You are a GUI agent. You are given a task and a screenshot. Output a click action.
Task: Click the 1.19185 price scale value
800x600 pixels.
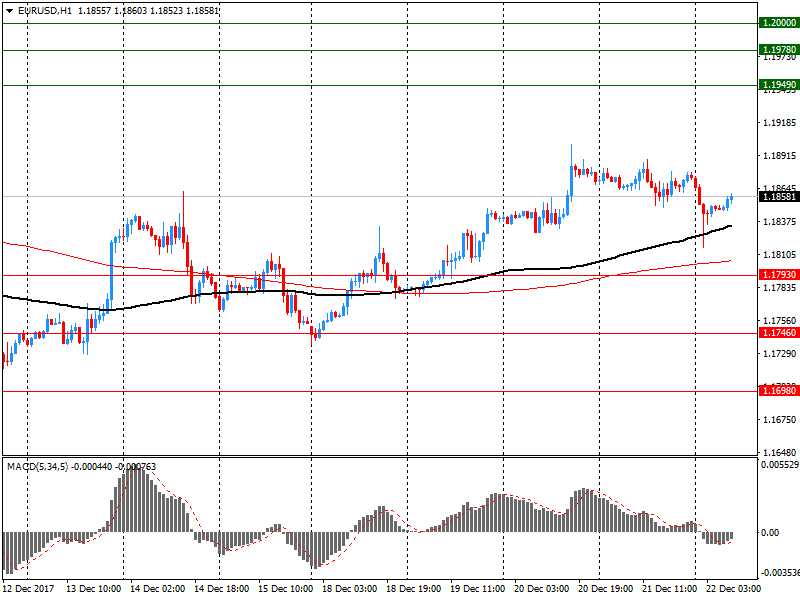[779, 122]
